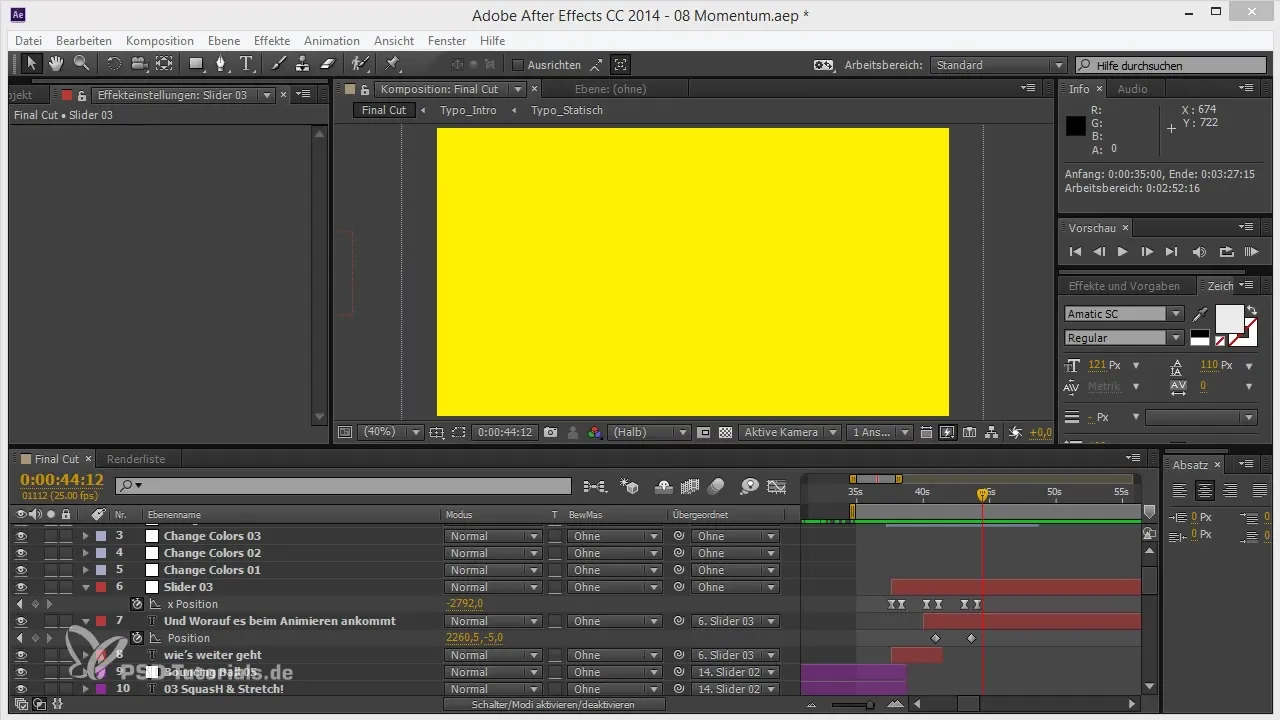Expand the Change Colors 03 layer
The image size is (1280, 720).
click(x=85, y=536)
